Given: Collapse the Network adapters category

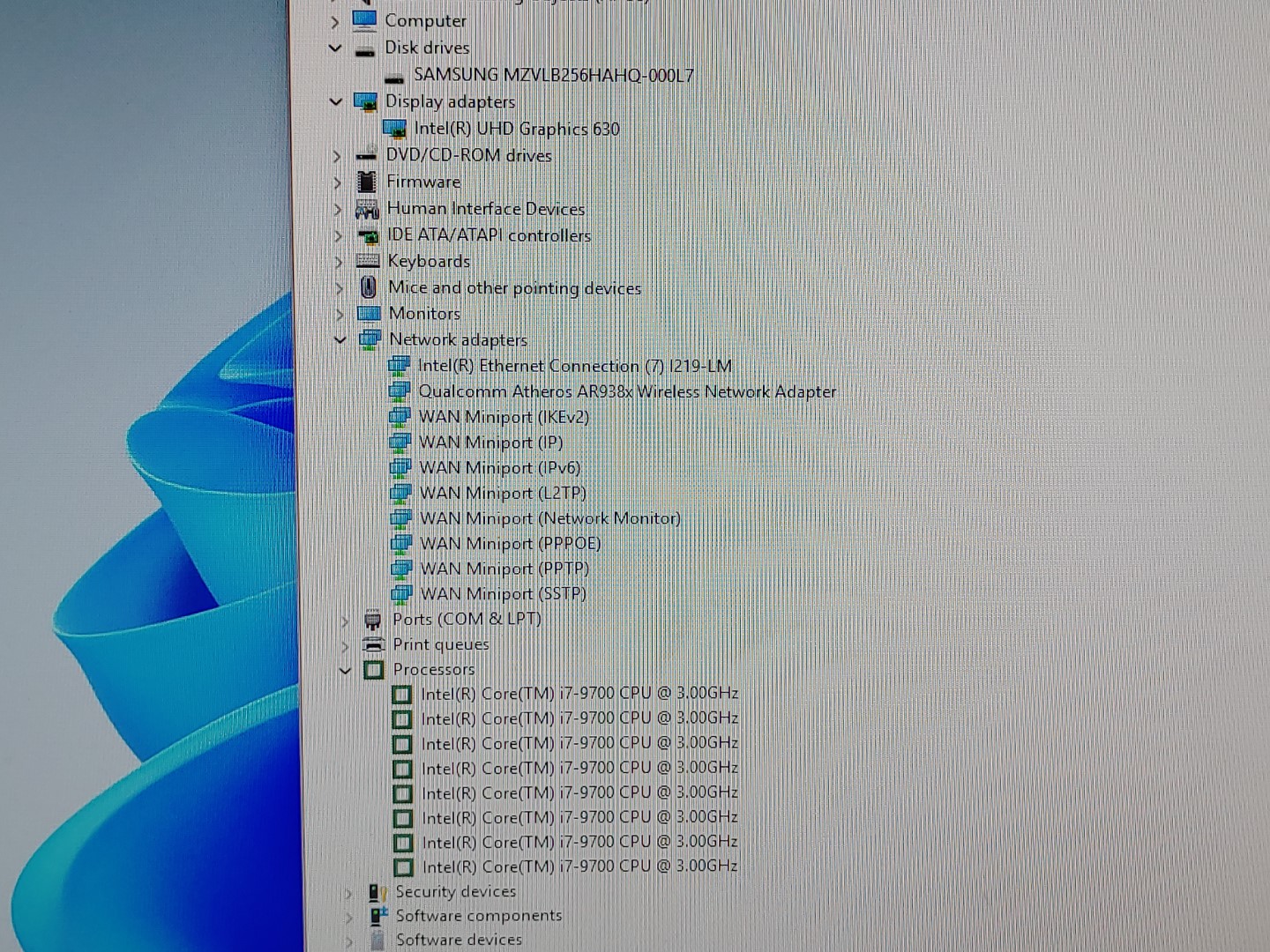Looking at the screenshot, I should (340, 340).
